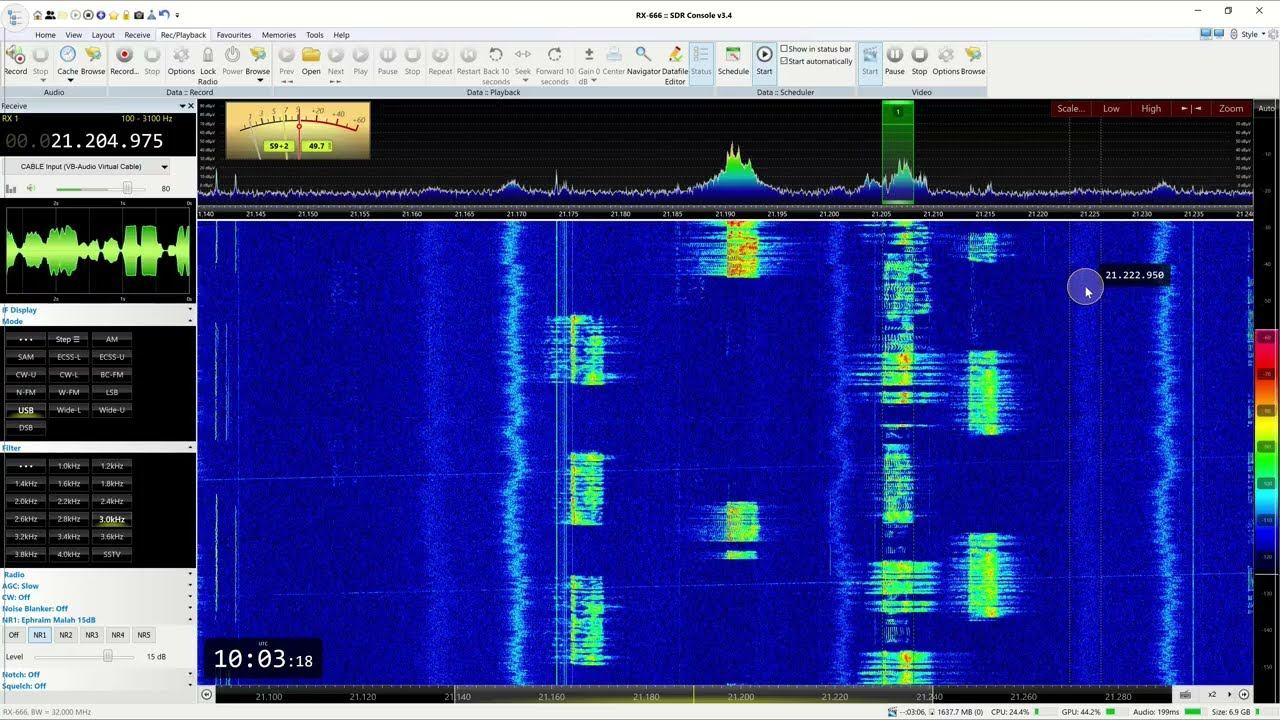Toggle Lock Radio
Viewport: 1280px width, 720px height.
click(208, 65)
